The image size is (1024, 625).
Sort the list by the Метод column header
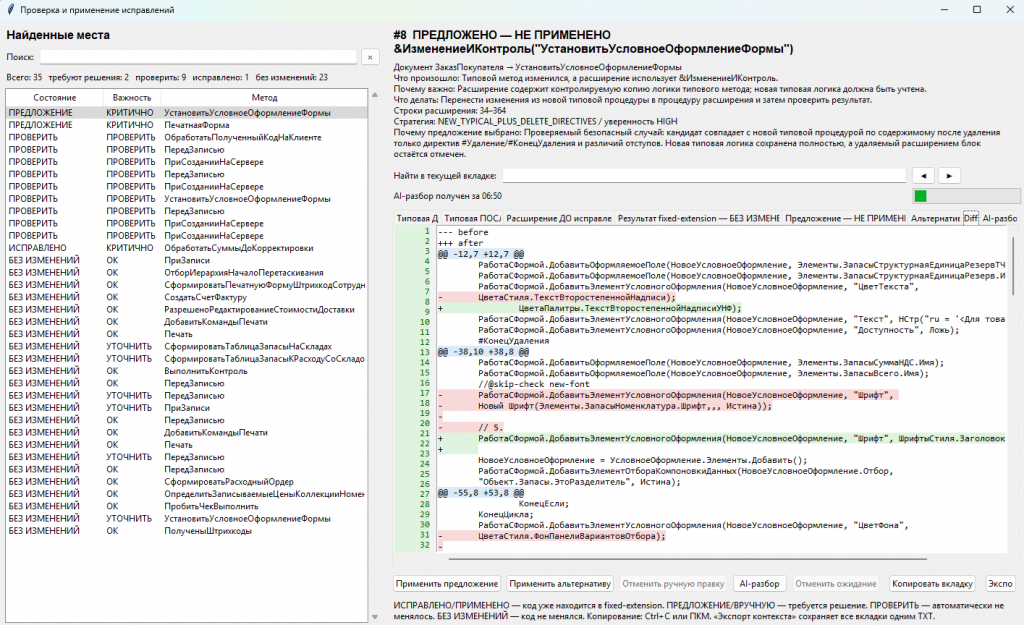264,97
